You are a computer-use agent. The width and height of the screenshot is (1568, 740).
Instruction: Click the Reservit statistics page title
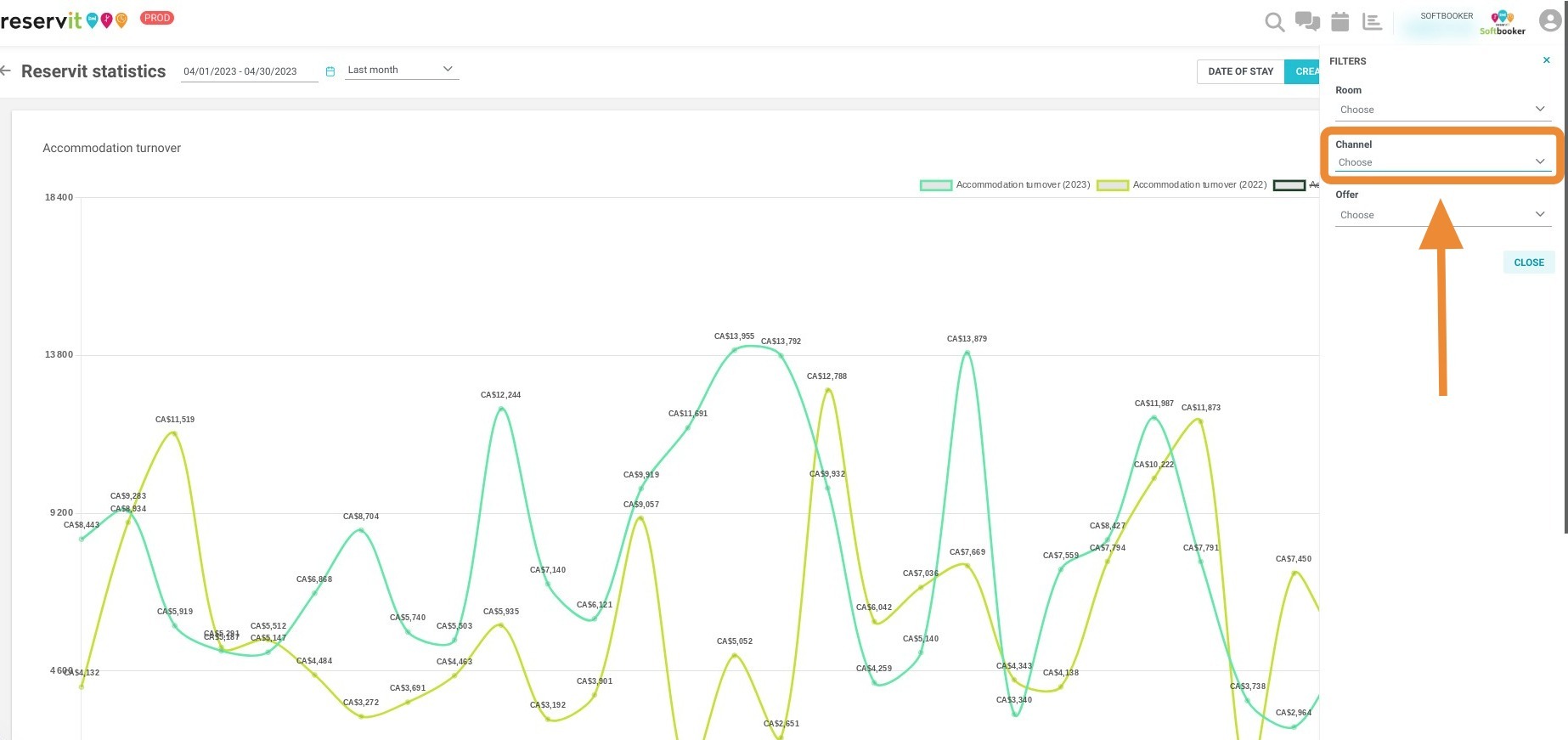pos(93,71)
